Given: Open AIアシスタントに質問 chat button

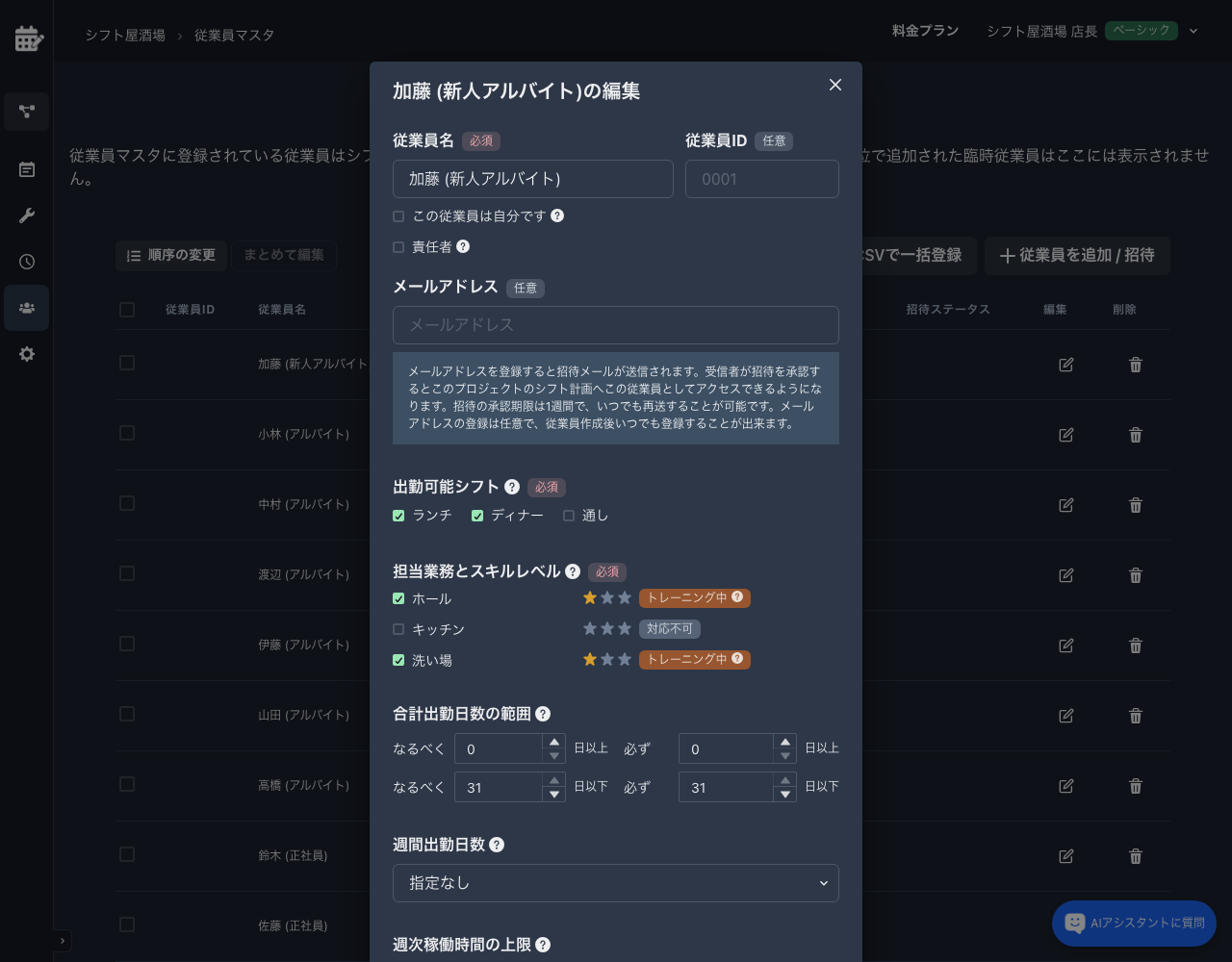Looking at the screenshot, I should click(x=1134, y=924).
